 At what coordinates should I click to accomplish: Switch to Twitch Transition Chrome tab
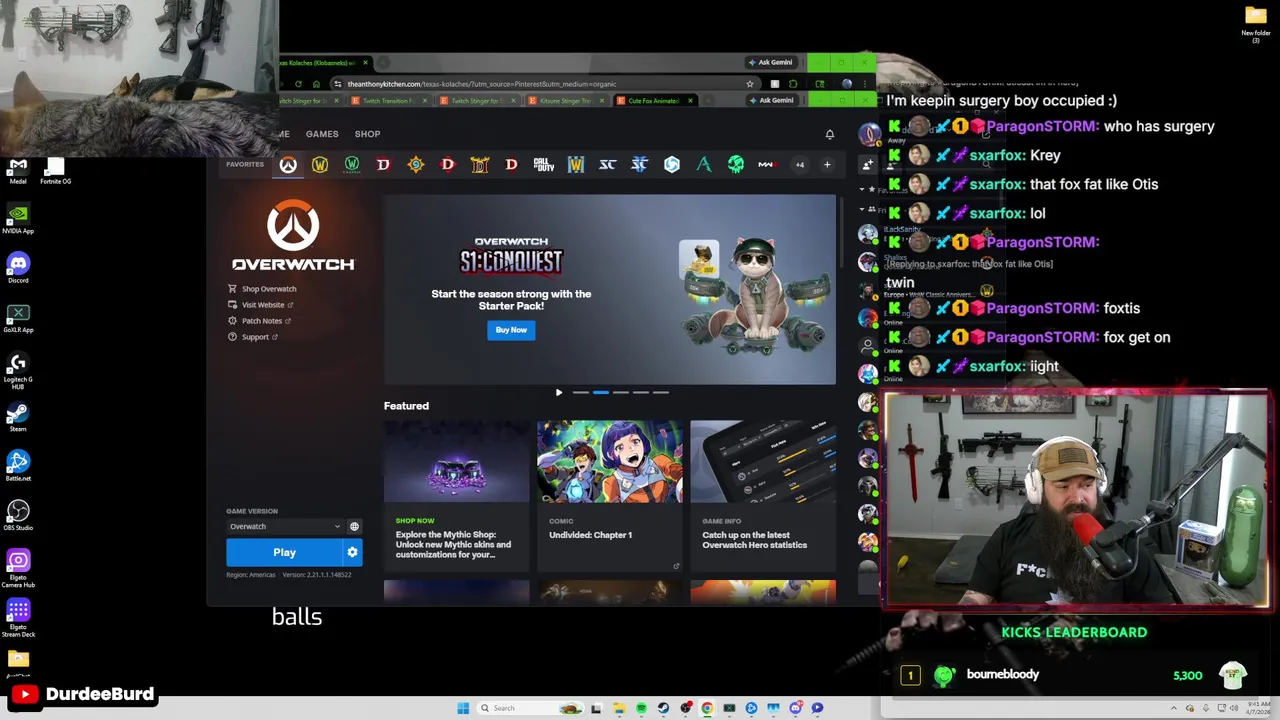tap(389, 101)
